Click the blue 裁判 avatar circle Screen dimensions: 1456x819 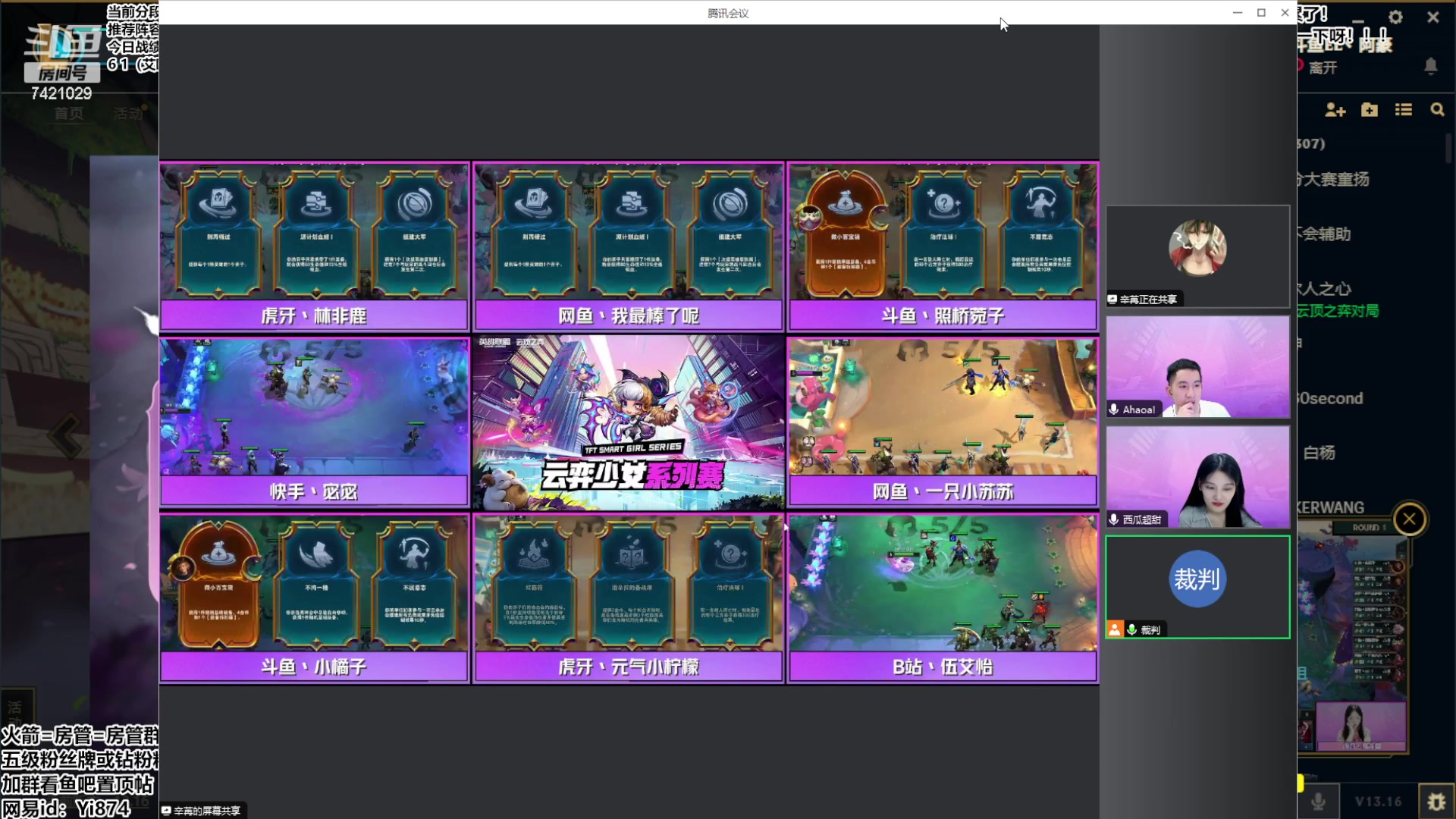1197,579
